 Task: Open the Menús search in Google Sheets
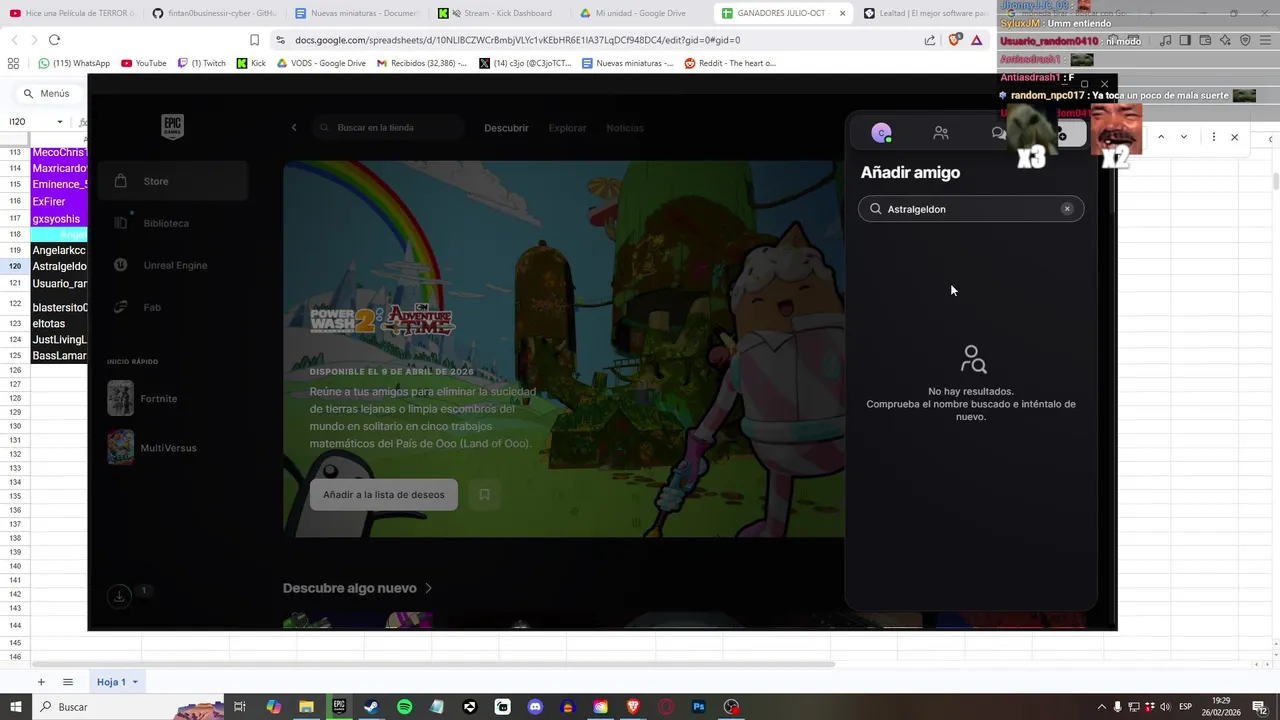[x=48, y=93]
